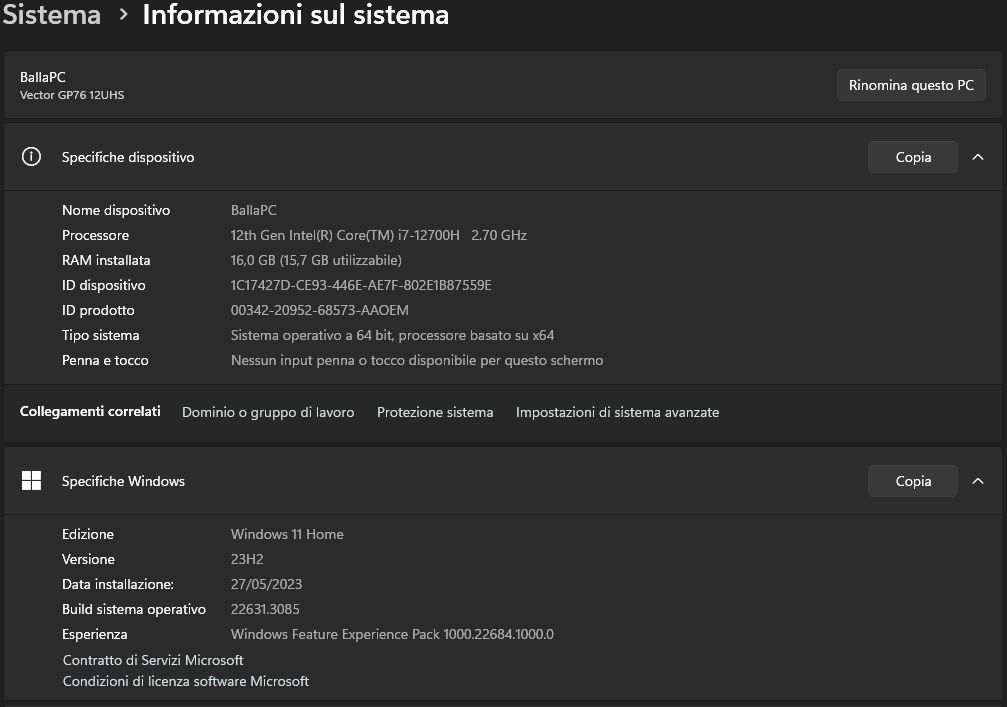Open Protezione sistema
The height and width of the screenshot is (707, 1007).
pyautogui.click(x=435, y=412)
